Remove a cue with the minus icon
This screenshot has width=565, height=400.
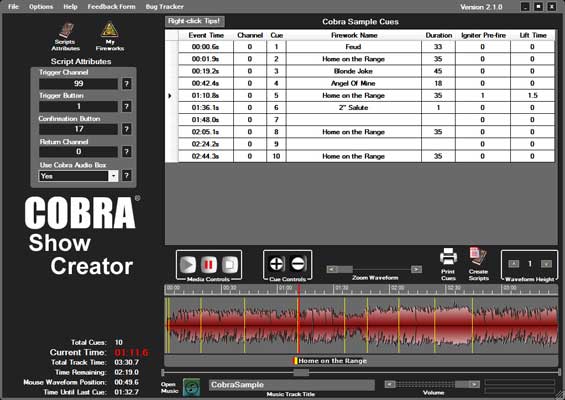point(298,264)
